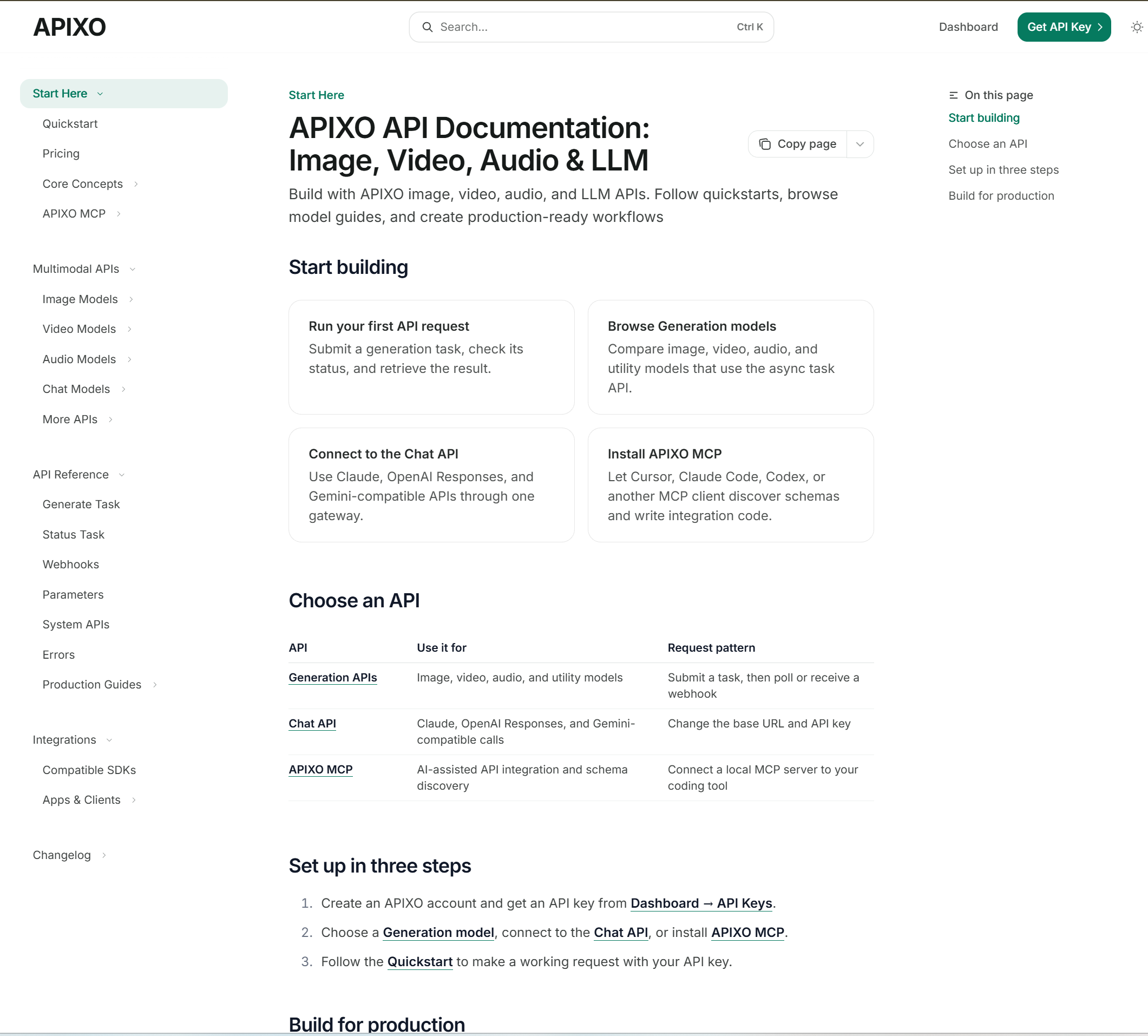Open System APIs in the sidebar
This screenshot has width=1148, height=1036.
76,625
